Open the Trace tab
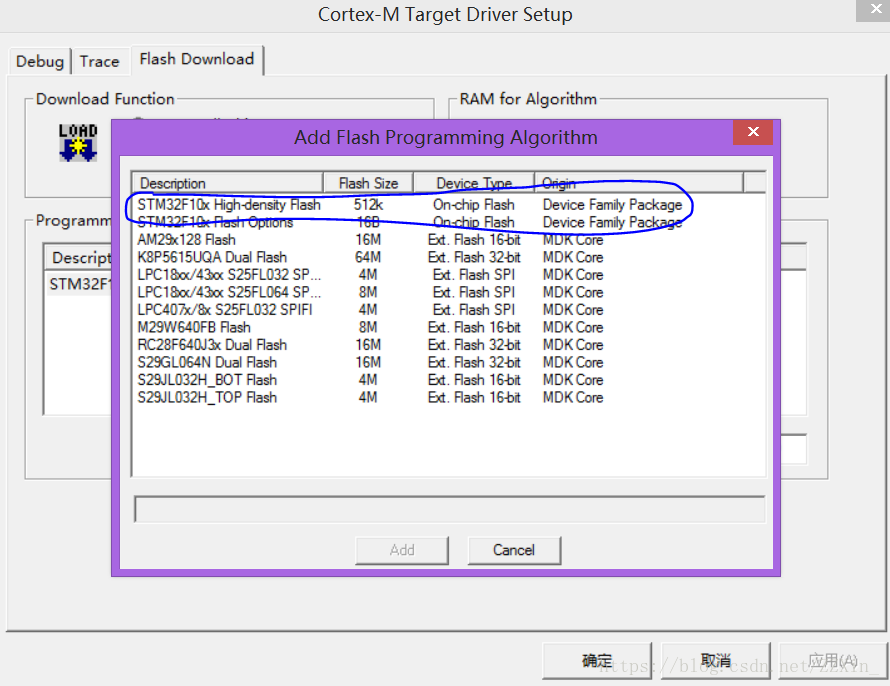This screenshot has width=890, height=686. [100, 61]
